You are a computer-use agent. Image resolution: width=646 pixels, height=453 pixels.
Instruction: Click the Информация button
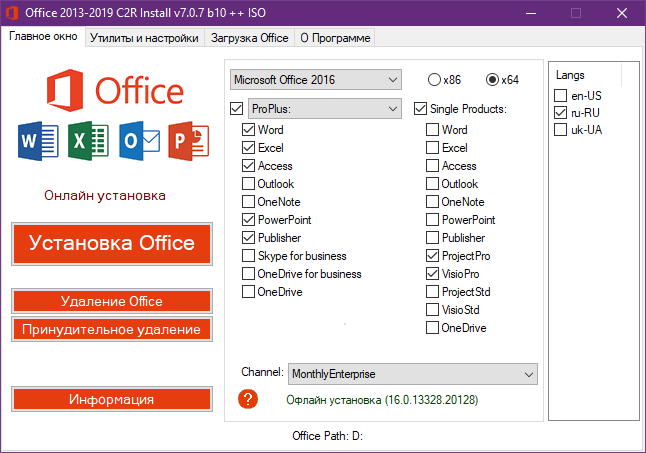(x=112, y=399)
